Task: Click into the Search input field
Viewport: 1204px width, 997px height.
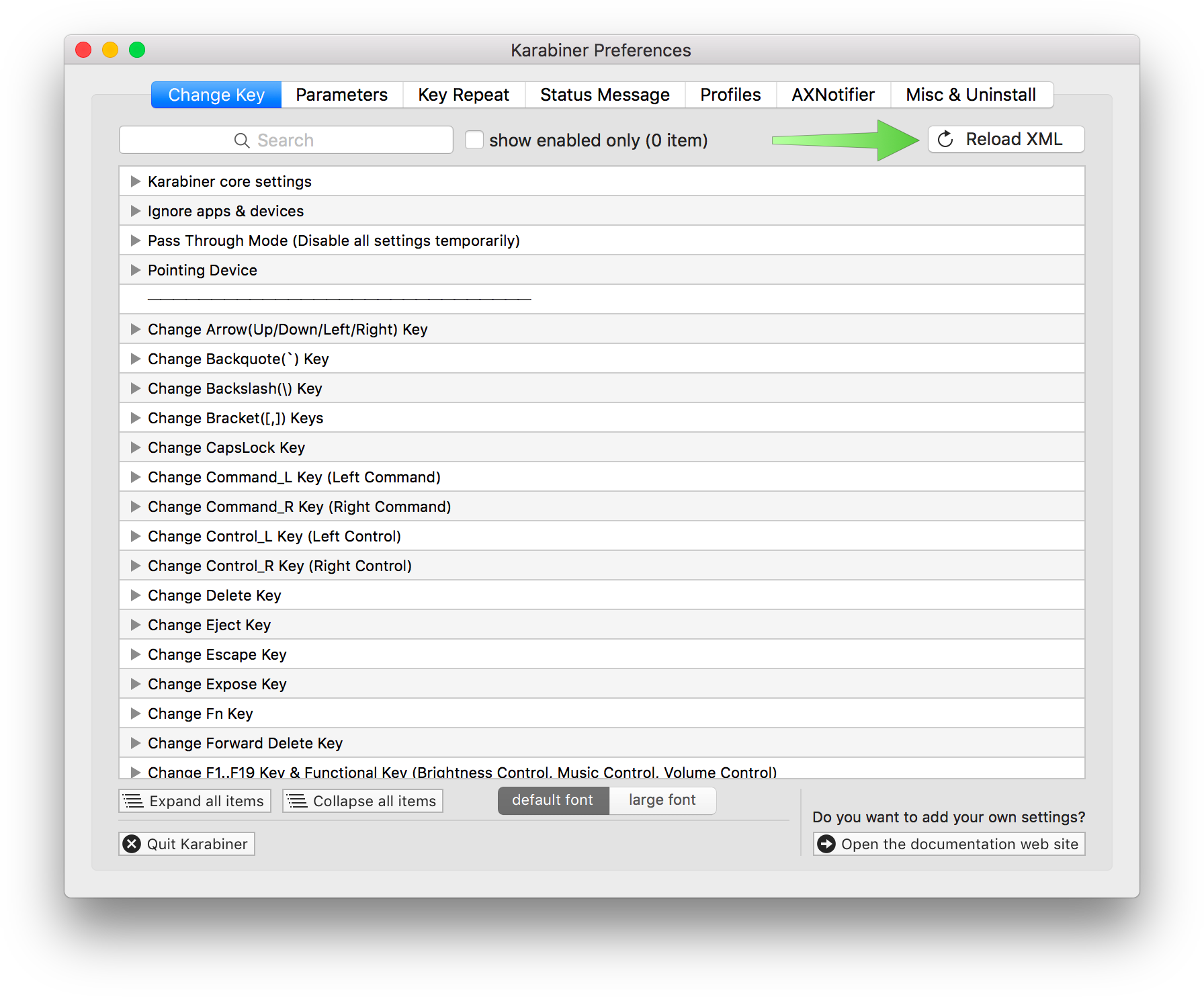Action: click(286, 140)
